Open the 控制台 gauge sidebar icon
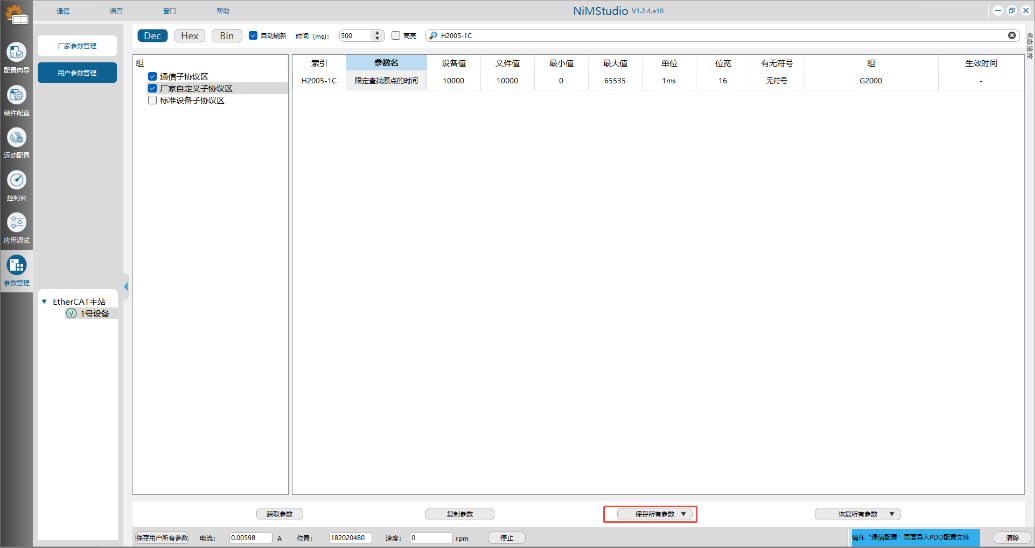1035x548 pixels. click(17, 180)
